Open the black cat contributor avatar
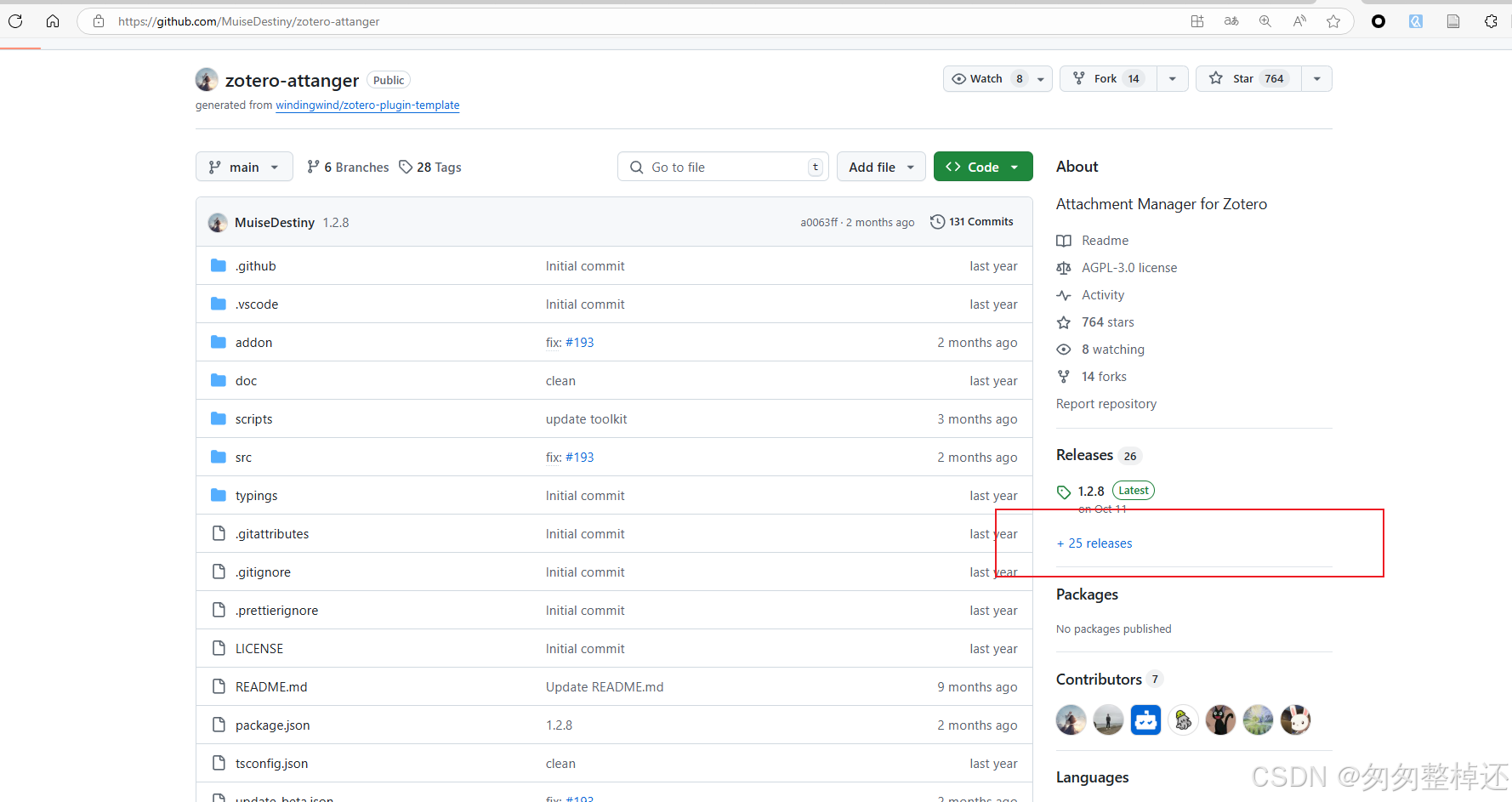 (1220, 720)
